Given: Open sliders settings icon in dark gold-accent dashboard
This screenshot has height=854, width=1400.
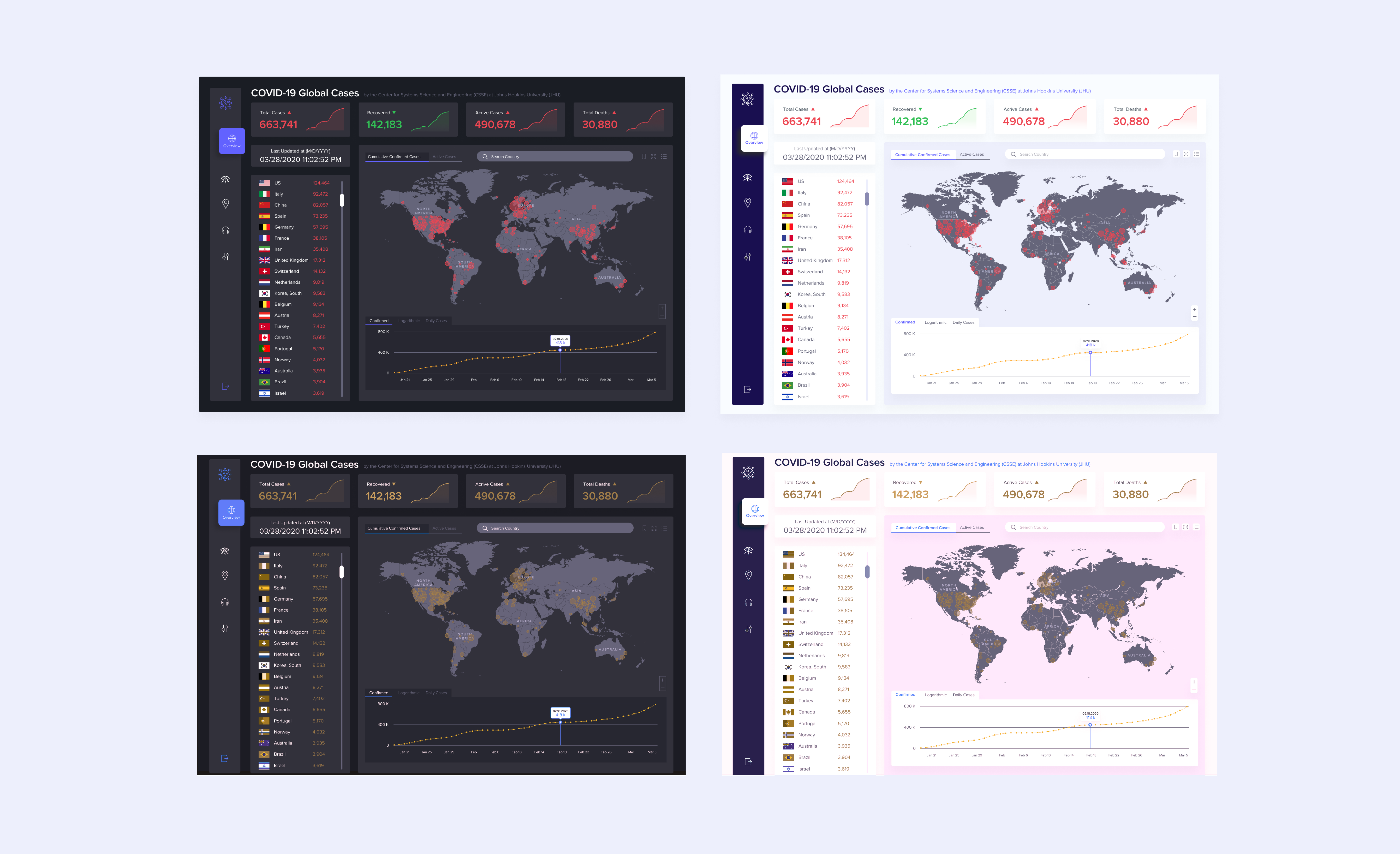Looking at the screenshot, I should tap(225, 628).
